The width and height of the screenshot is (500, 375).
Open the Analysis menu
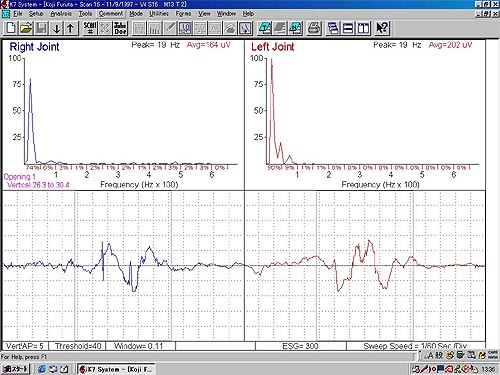tap(61, 14)
